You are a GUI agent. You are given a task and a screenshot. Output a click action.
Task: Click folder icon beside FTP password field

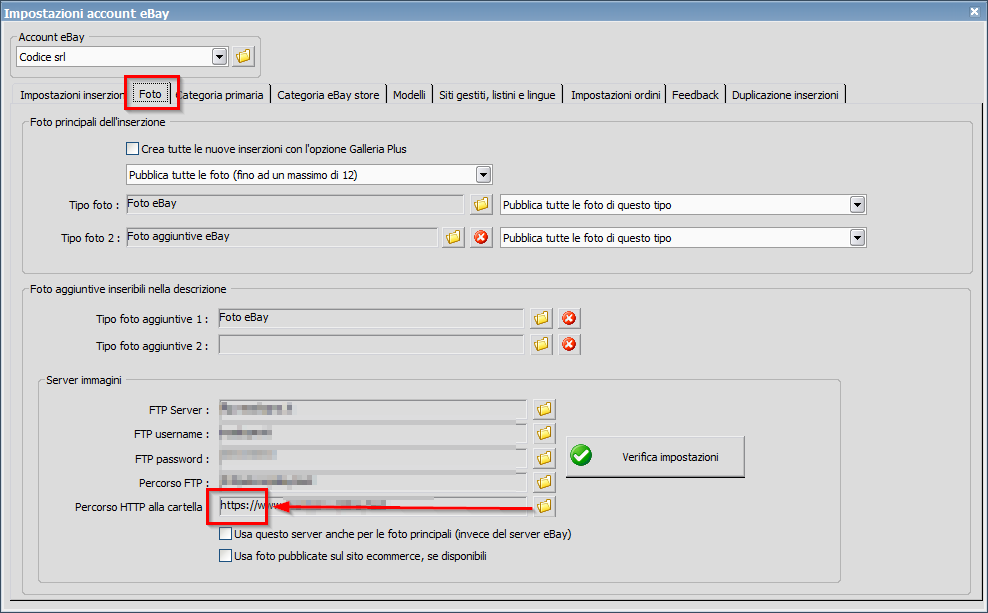point(544,458)
